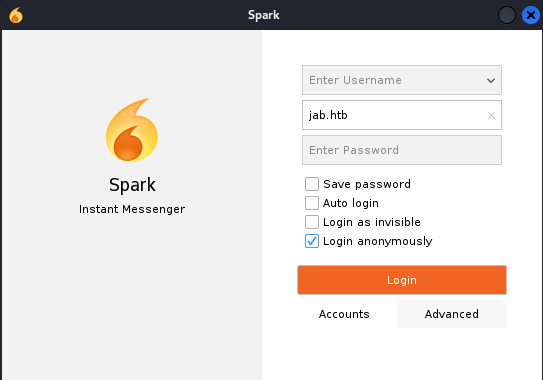Enable the Save password checkbox
This screenshot has width=543, height=380.
coord(312,184)
